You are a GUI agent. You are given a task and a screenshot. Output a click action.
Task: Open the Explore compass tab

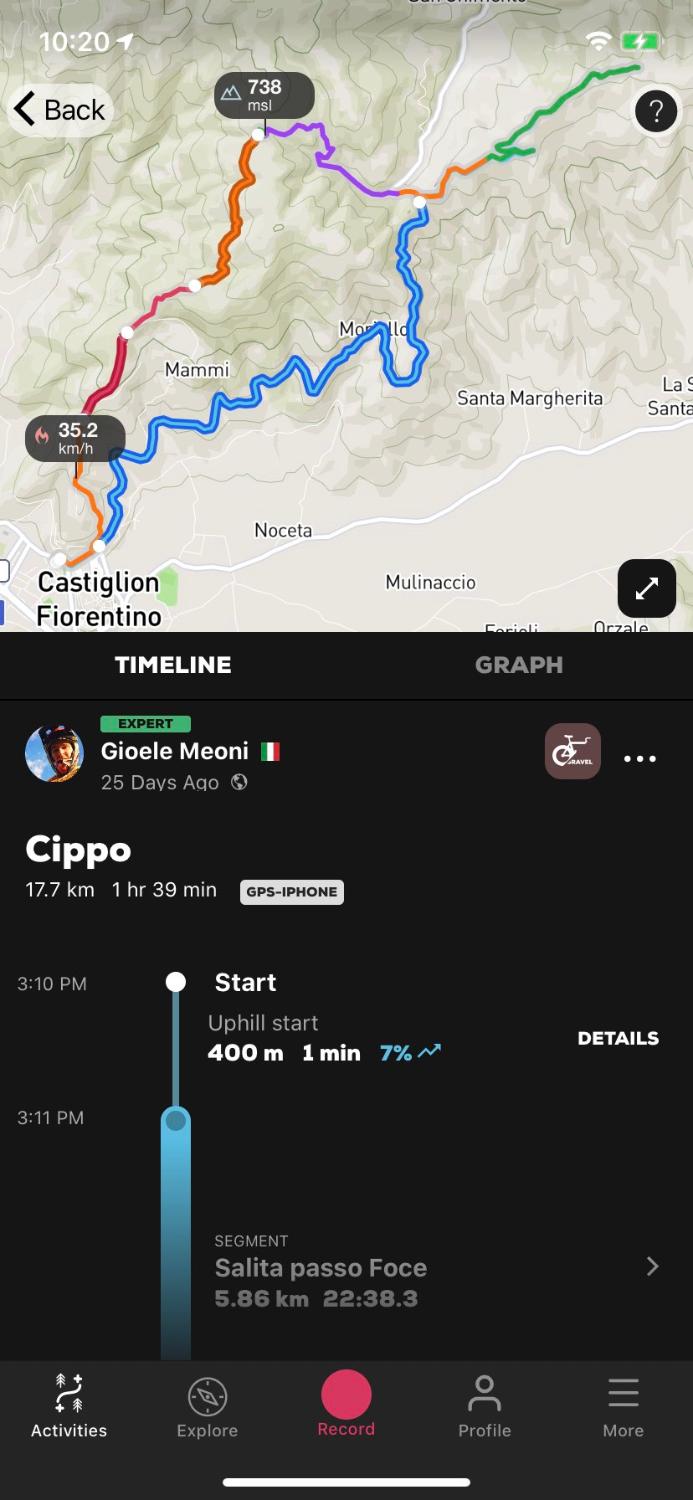207,1406
